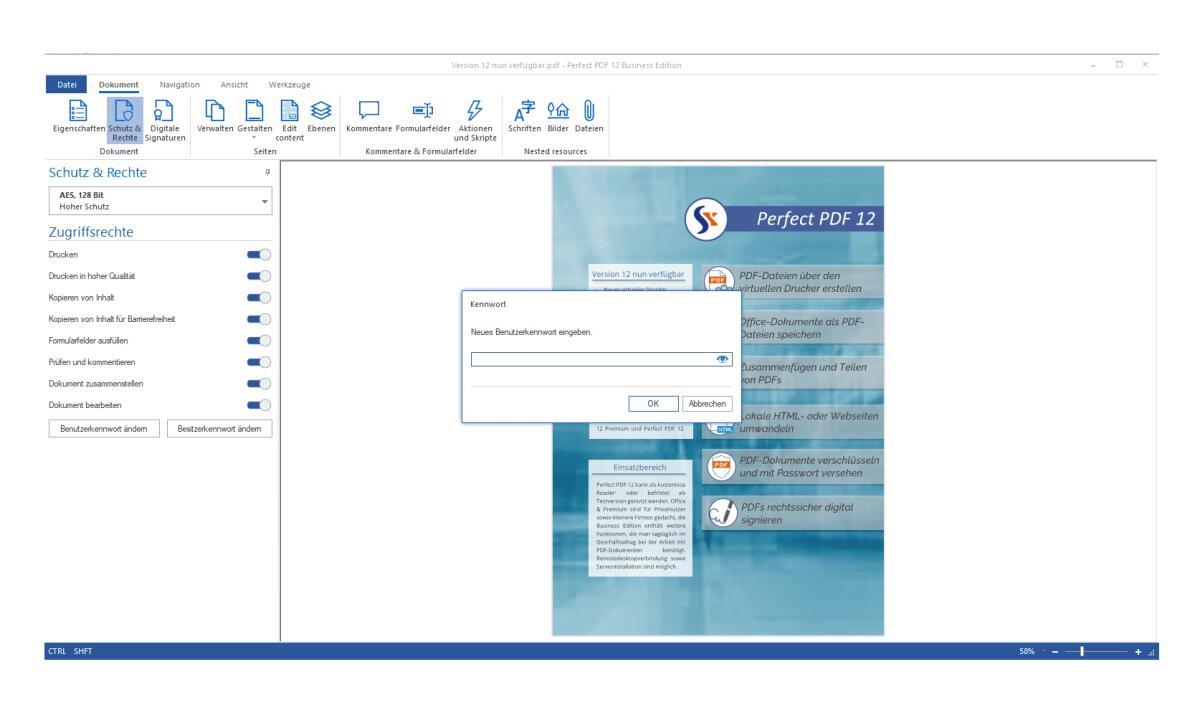
Task: Toggle off Kopieren von Inhalt
Action: (x=258, y=297)
